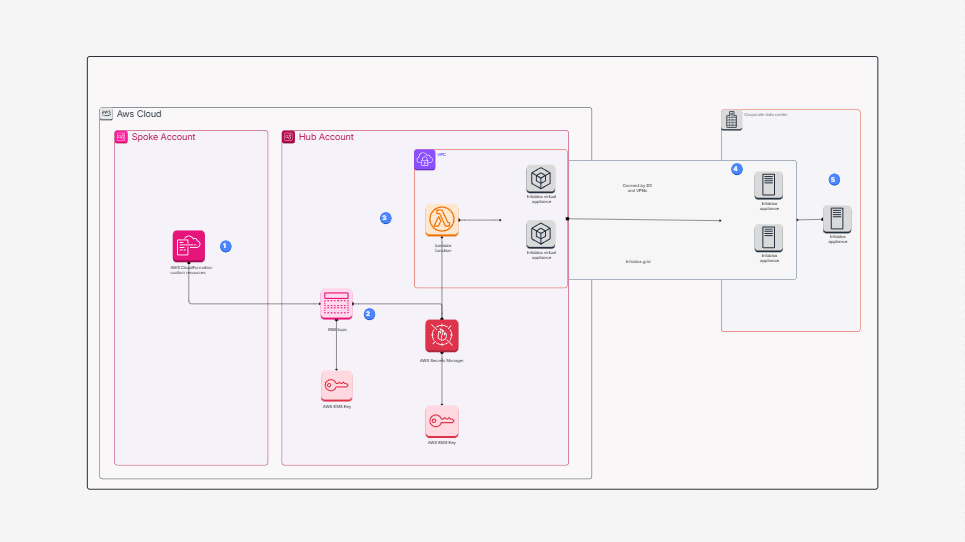
Task: Click the upper Infoblox virtual appliance icon
Action: (541, 179)
